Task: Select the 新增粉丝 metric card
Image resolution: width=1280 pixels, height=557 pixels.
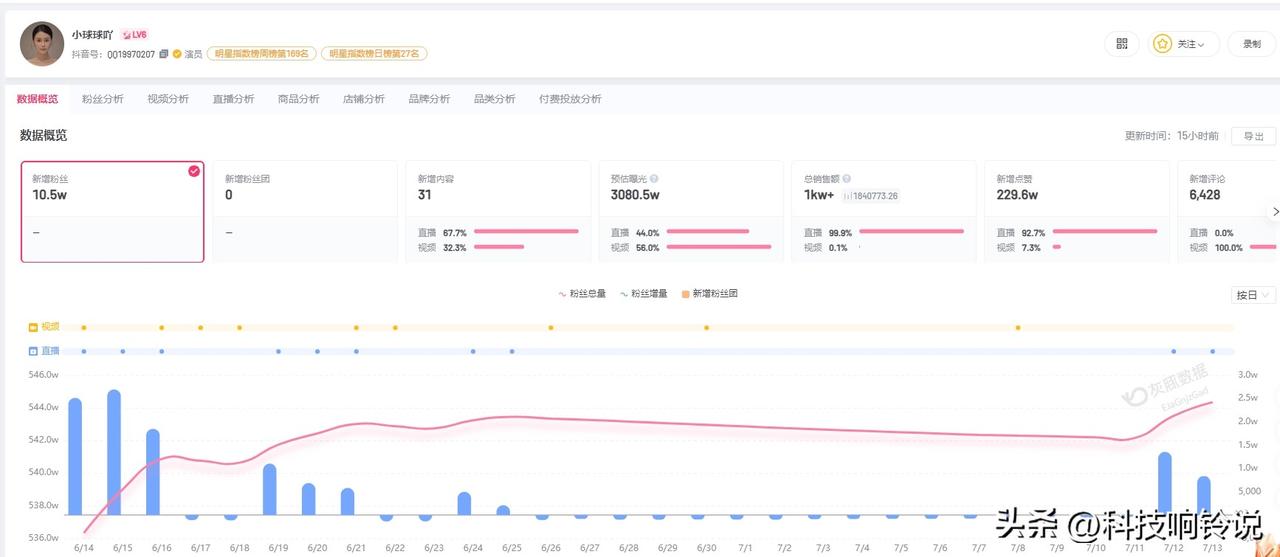Action: point(112,212)
